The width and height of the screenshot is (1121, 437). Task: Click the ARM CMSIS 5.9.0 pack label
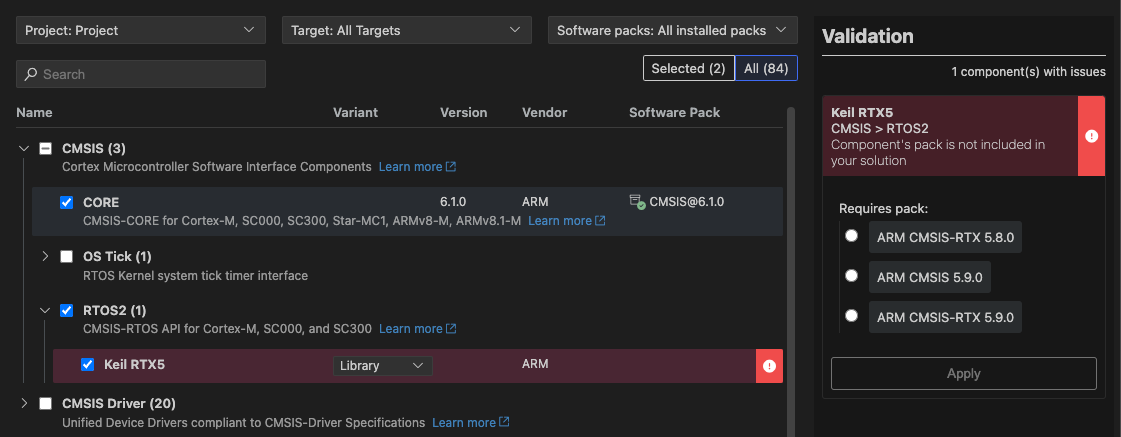point(930,278)
